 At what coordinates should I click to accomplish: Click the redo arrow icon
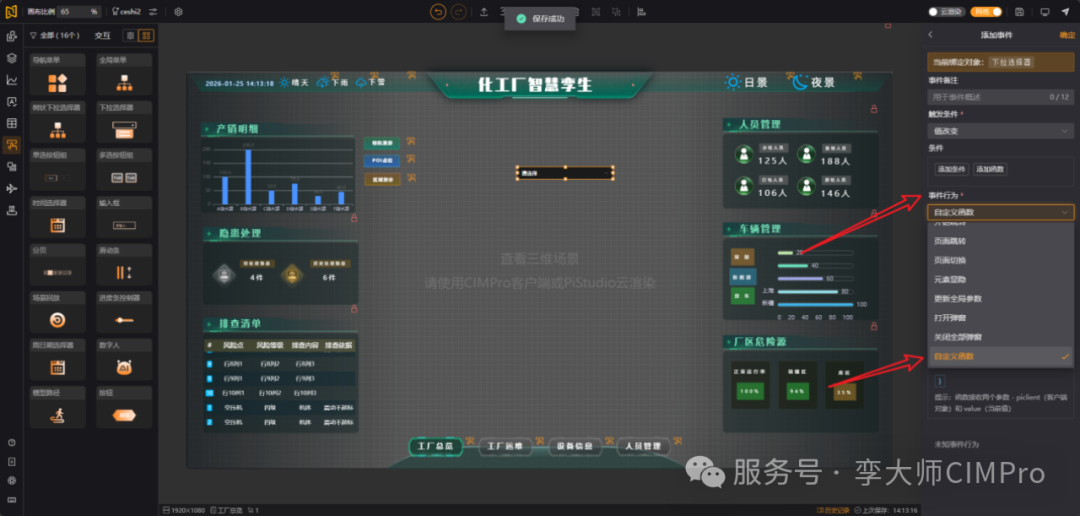pyautogui.click(x=459, y=12)
